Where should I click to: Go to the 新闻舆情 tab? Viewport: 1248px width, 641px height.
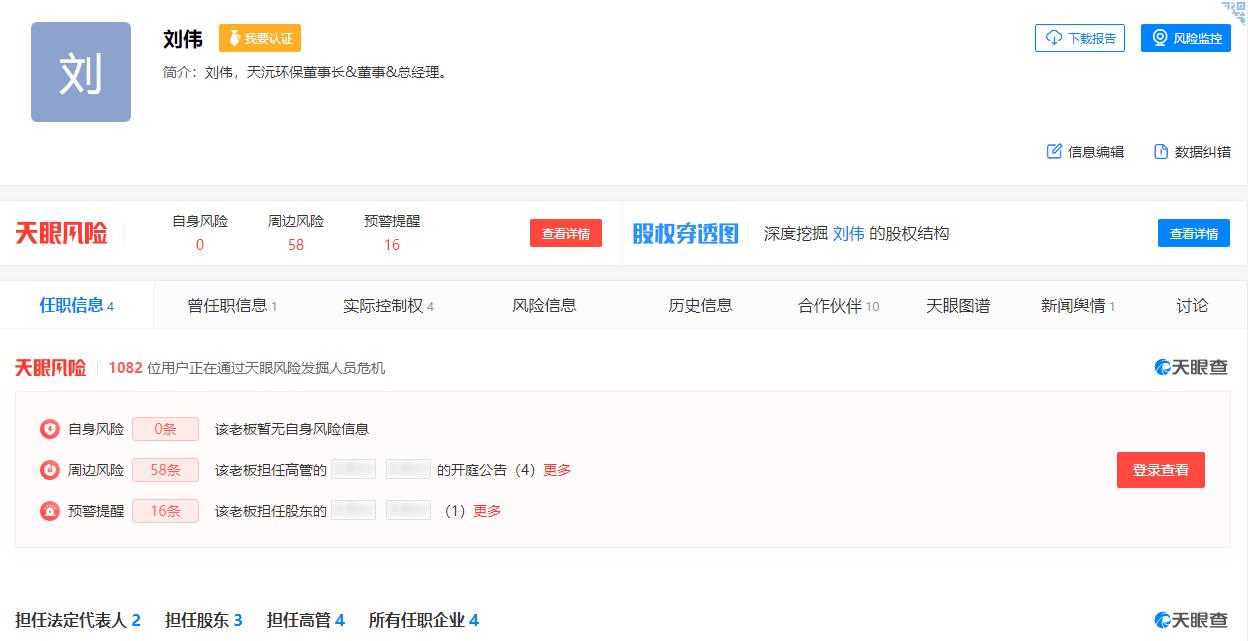coord(1077,306)
